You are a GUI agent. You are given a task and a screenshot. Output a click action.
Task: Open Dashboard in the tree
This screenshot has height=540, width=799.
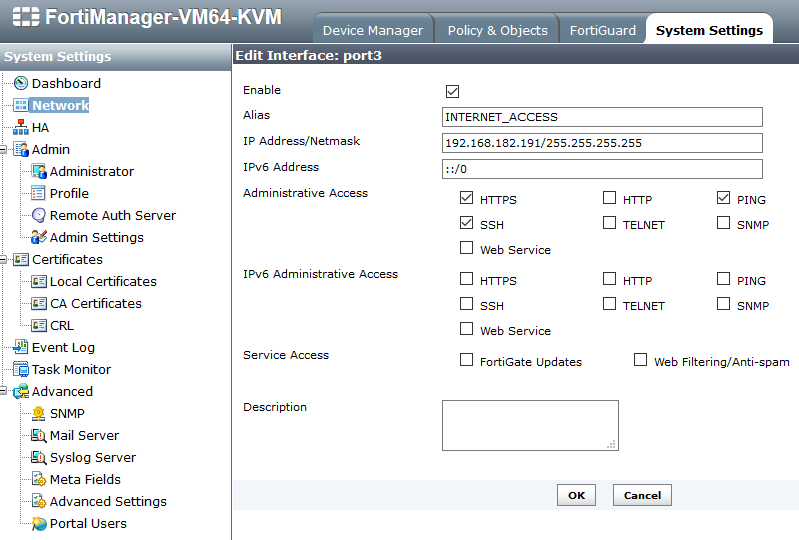66,83
